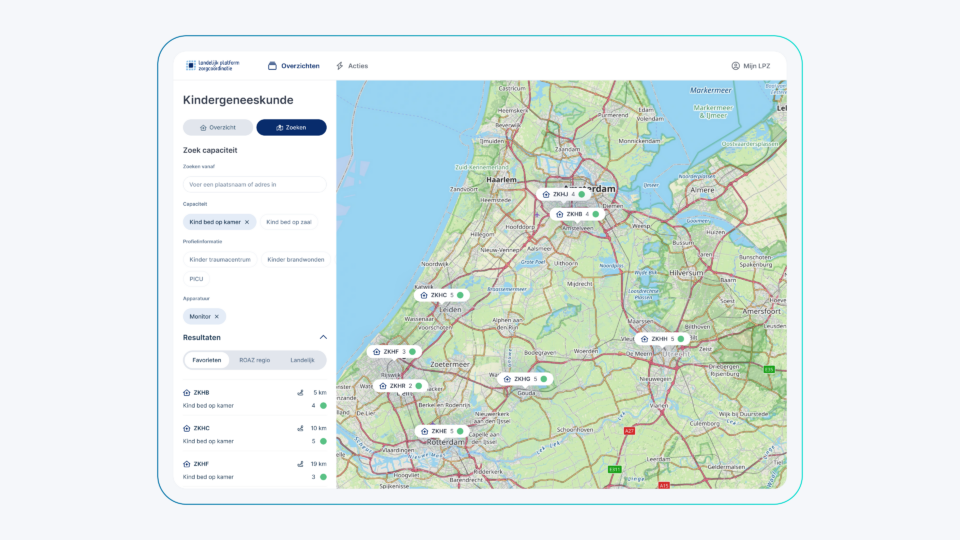This screenshot has width=960, height=540.
Task: Switch to the ROAZ regio tab
Action: tap(254, 360)
